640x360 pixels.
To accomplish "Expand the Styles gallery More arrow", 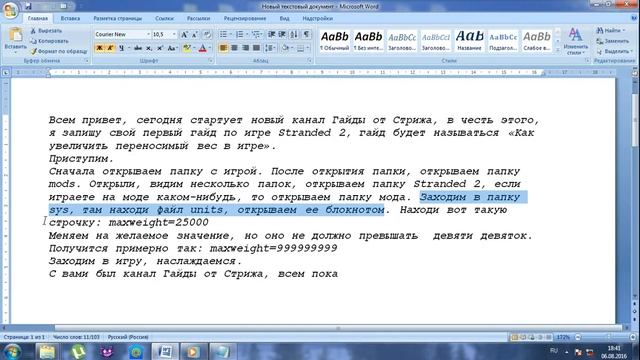I will (x=558, y=49).
